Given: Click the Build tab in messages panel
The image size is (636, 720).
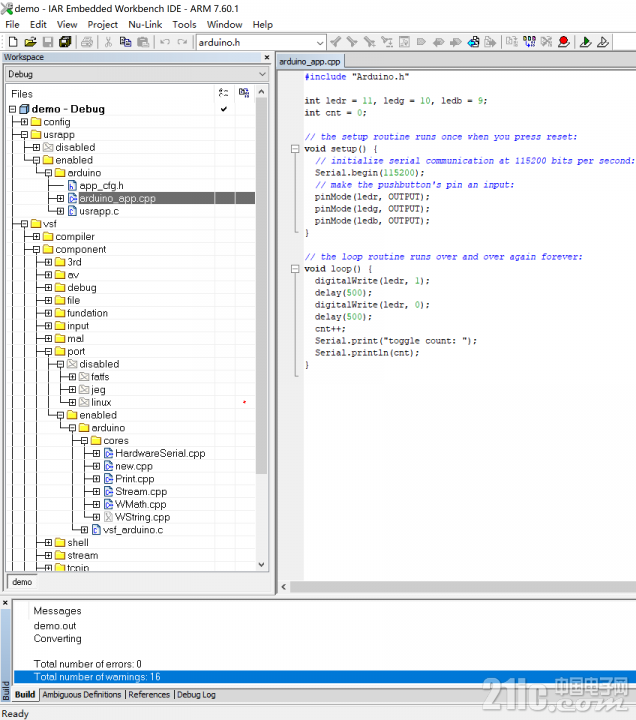Looking at the screenshot, I should coord(25,695).
